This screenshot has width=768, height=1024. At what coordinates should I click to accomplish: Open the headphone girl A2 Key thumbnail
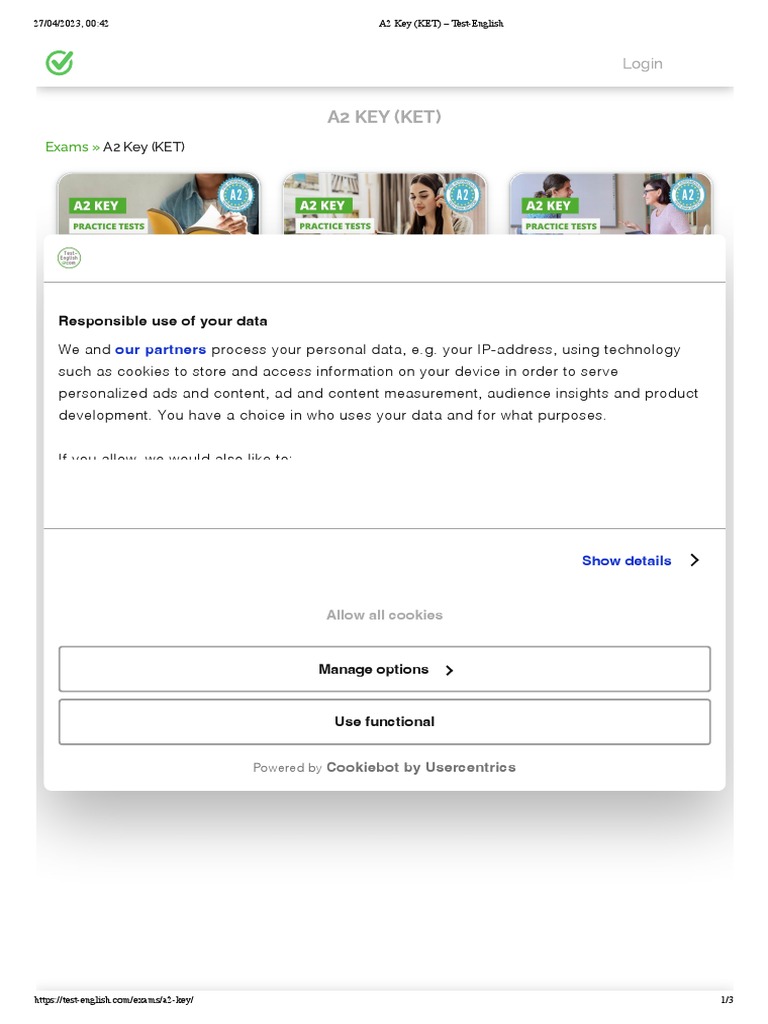(385, 203)
